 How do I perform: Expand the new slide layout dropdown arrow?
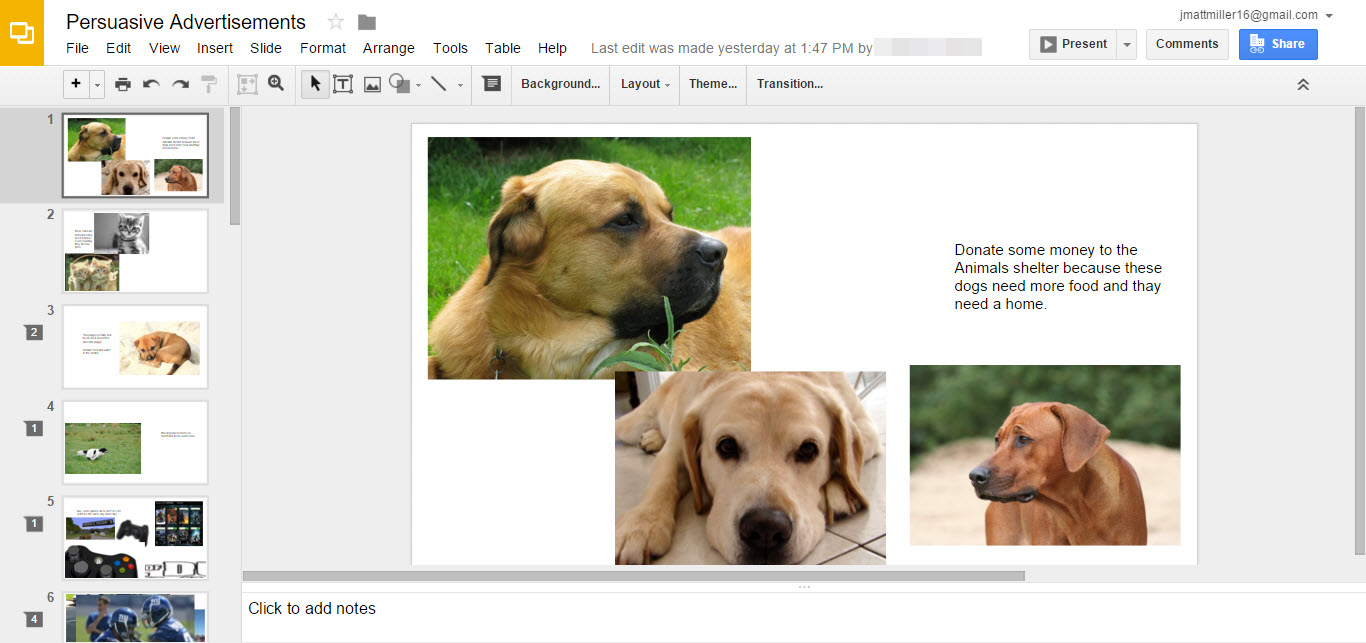click(97, 85)
